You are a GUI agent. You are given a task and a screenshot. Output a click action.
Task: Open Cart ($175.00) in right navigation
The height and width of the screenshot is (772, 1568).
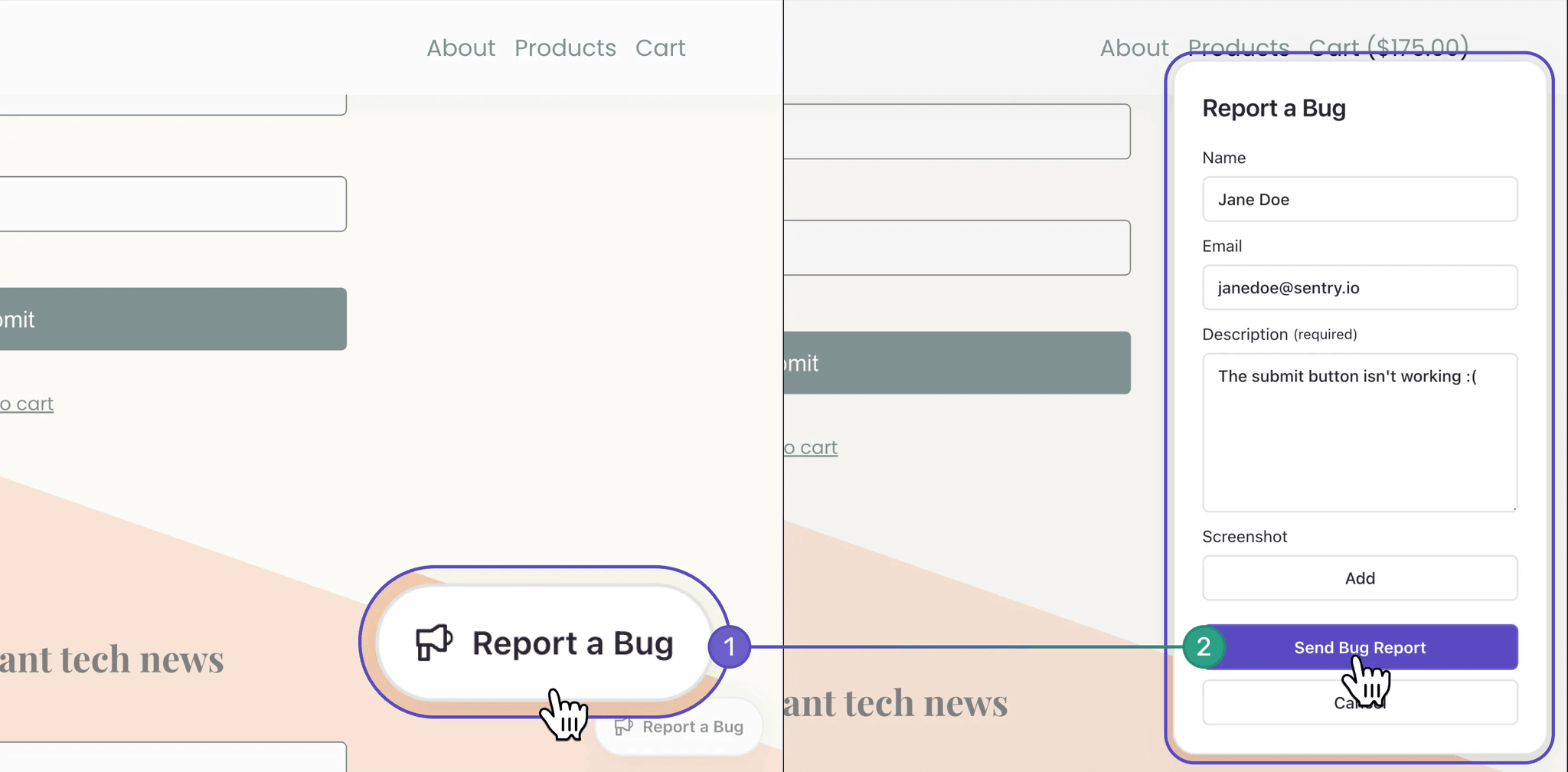[1389, 48]
